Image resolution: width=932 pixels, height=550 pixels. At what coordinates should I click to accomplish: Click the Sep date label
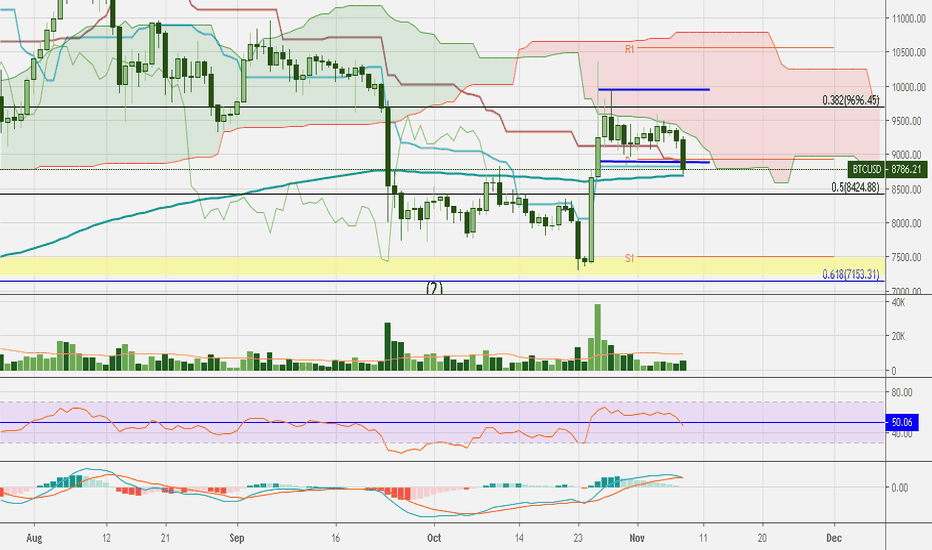tap(237, 538)
